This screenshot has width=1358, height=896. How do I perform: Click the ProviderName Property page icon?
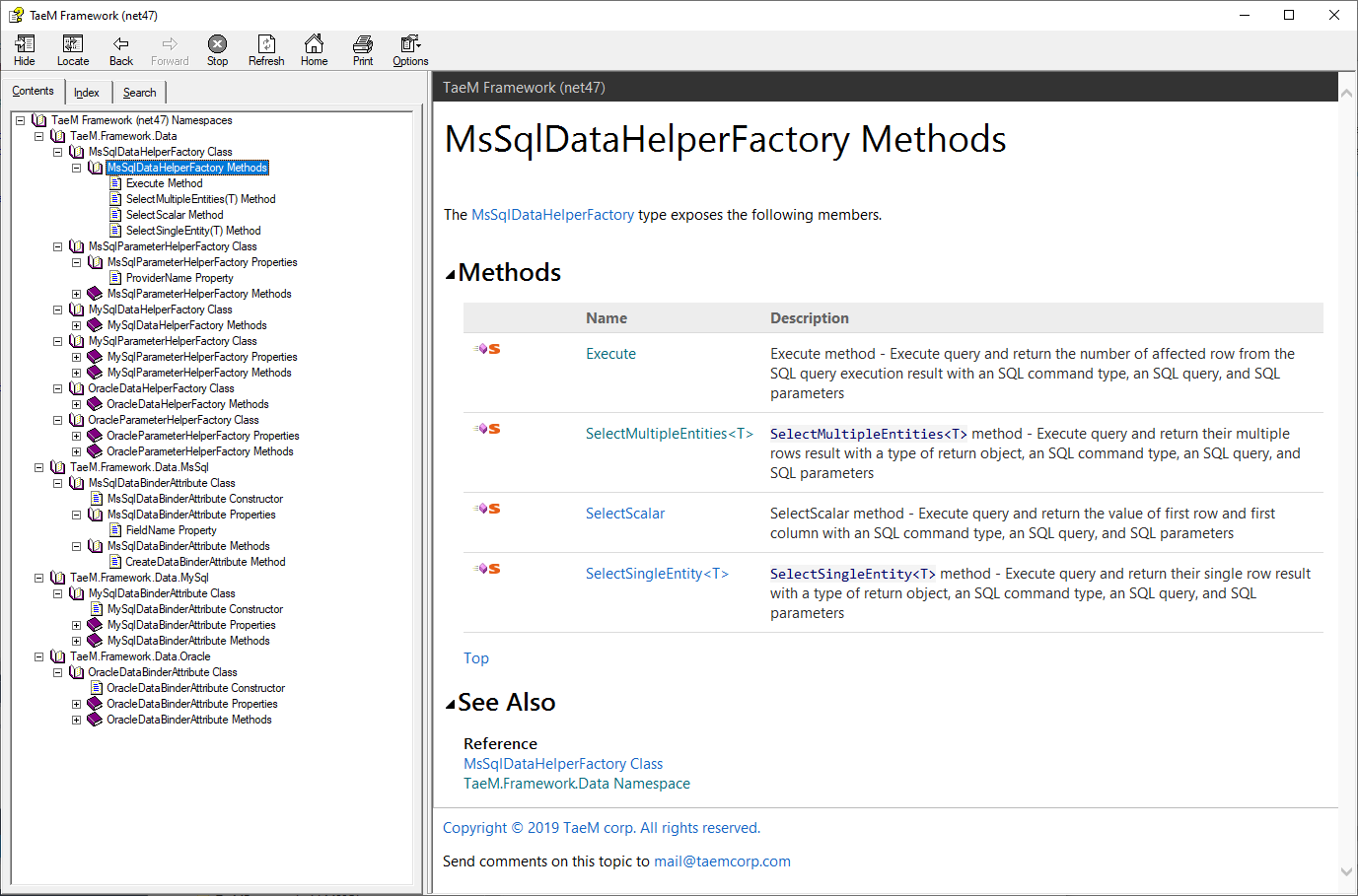115,278
